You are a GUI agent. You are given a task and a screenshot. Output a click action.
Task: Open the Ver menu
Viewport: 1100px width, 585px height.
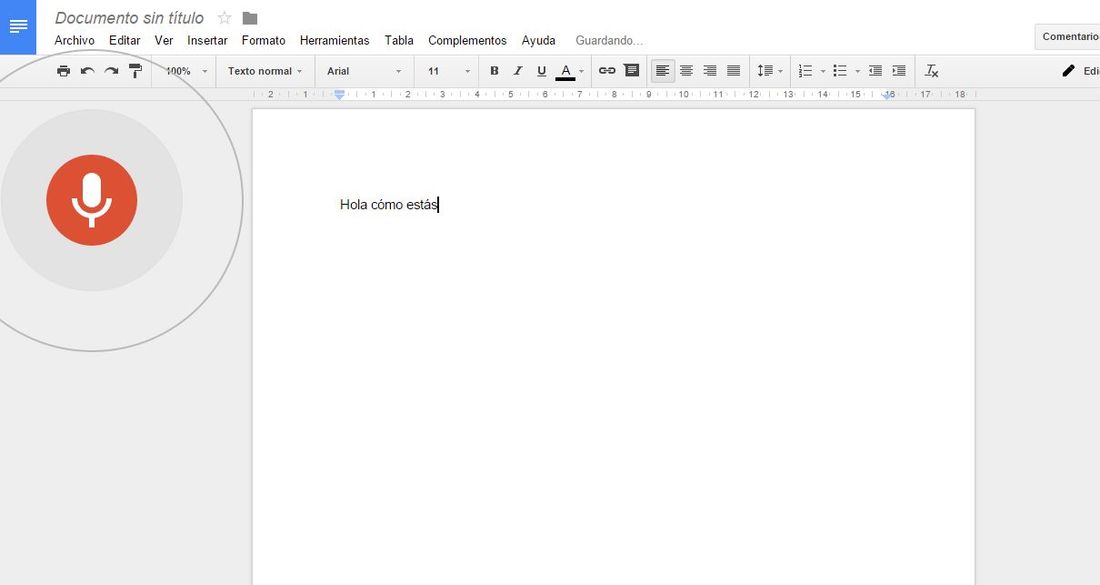point(163,41)
